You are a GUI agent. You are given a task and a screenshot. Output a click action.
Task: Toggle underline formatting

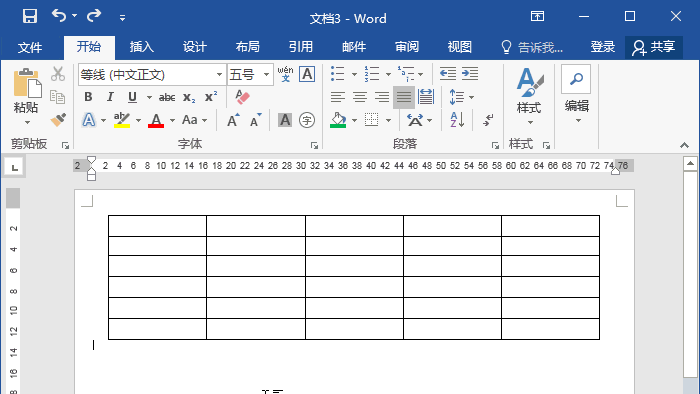[132, 97]
